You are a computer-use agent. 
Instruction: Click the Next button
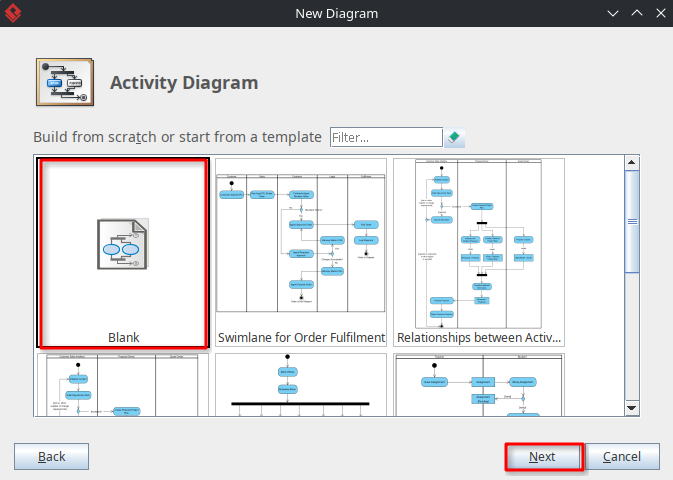point(544,457)
